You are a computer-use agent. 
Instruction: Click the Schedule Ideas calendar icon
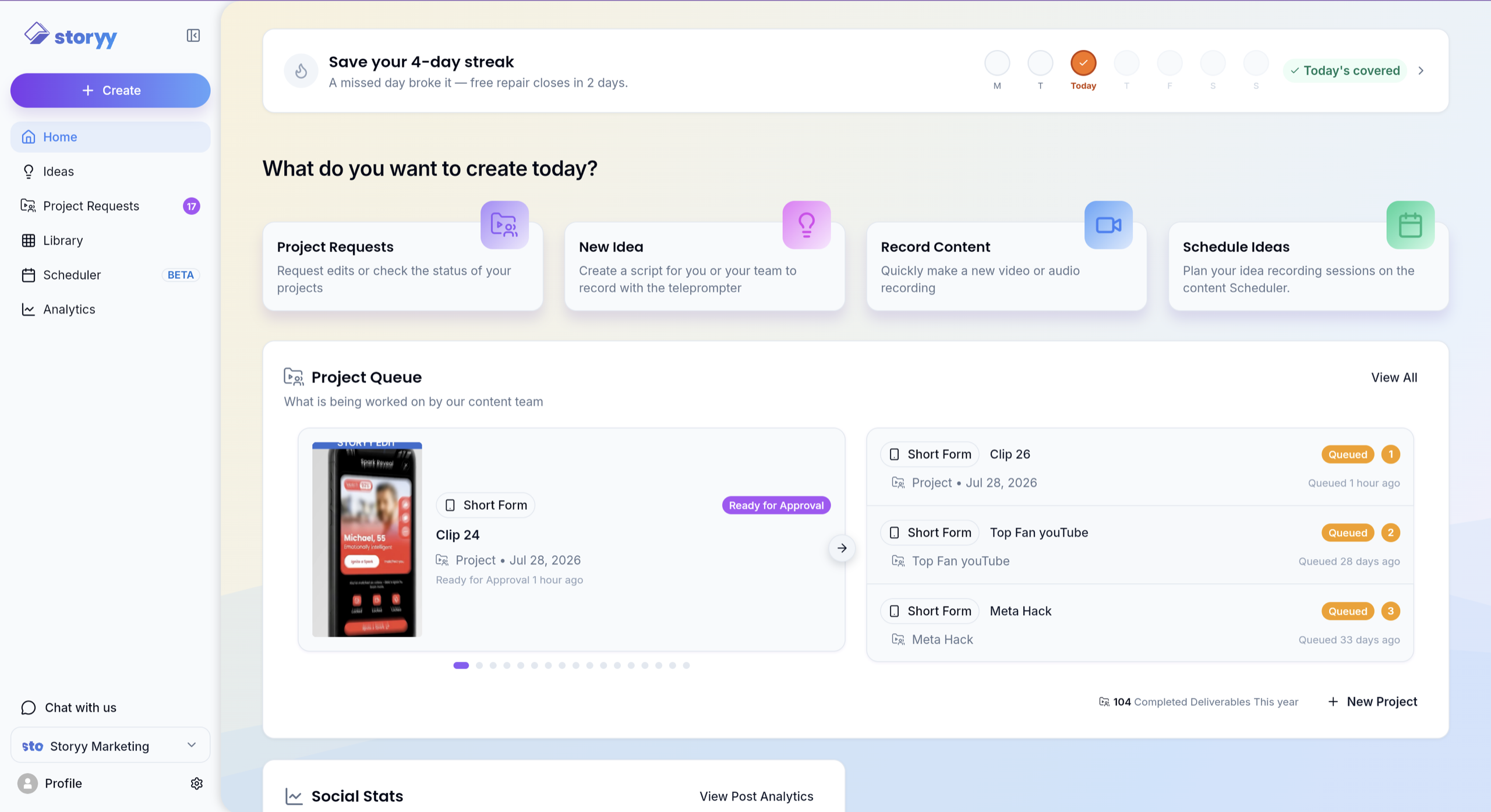[x=1410, y=225]
